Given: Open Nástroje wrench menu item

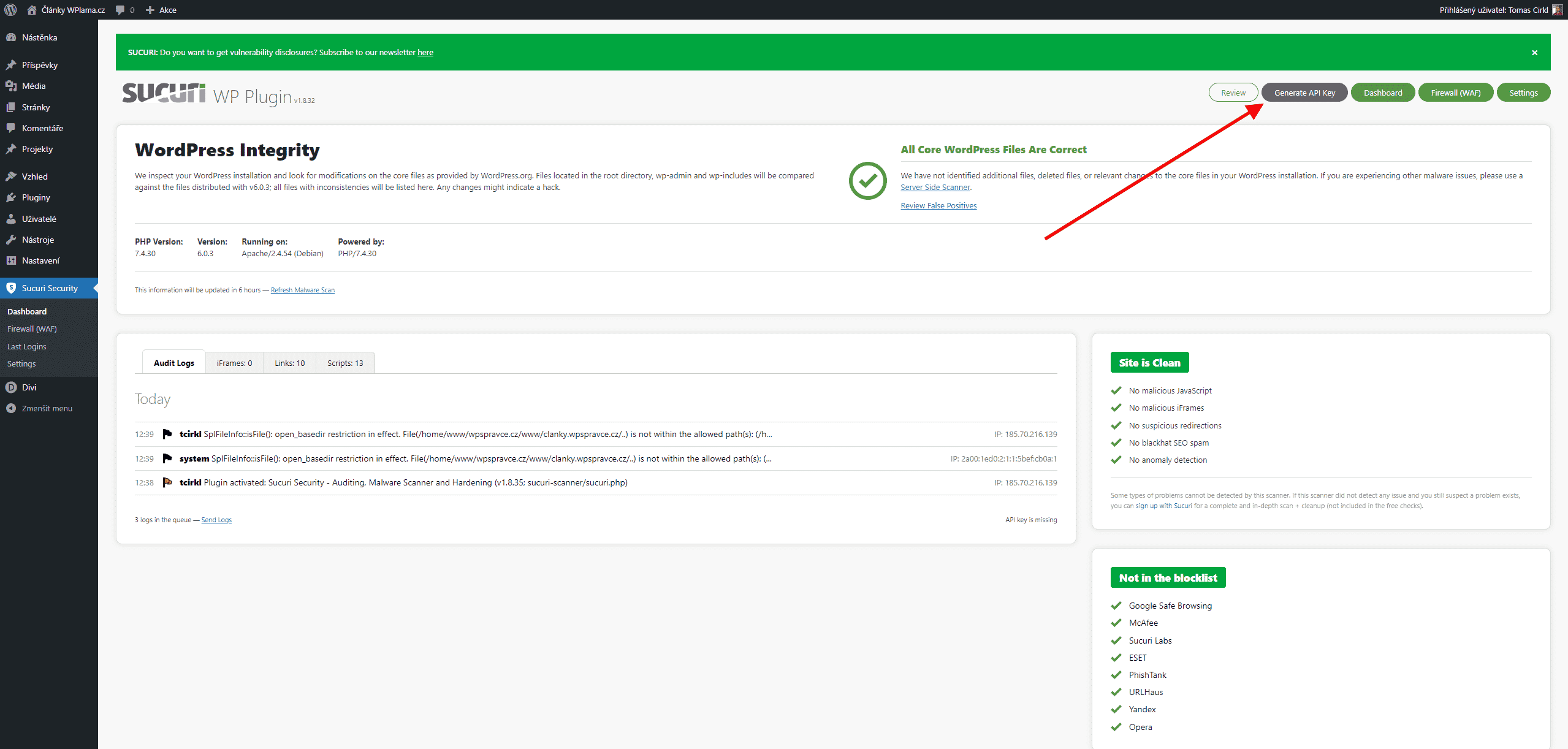Looking at the screenshot, I should pyautogui.click(x=37, y=240).
